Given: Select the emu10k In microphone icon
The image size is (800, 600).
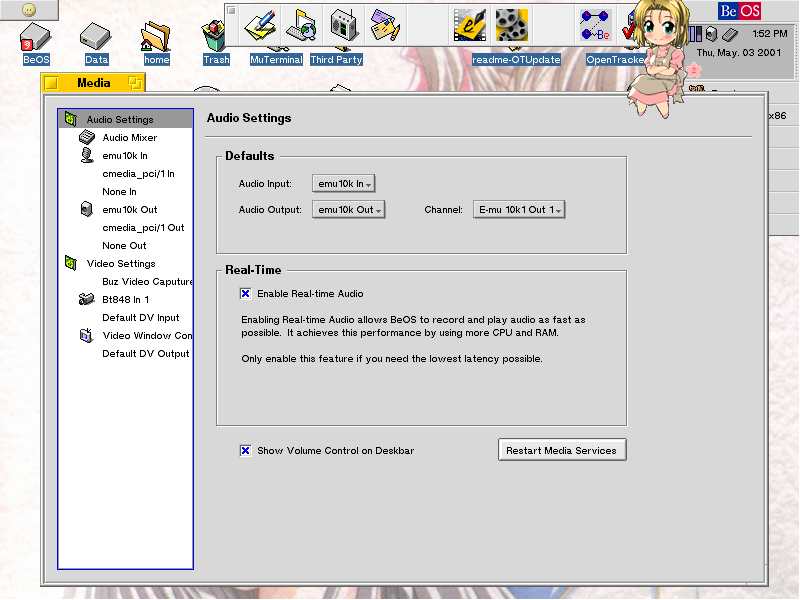Looking at the screenshot, I should click(x=87, y=155).
